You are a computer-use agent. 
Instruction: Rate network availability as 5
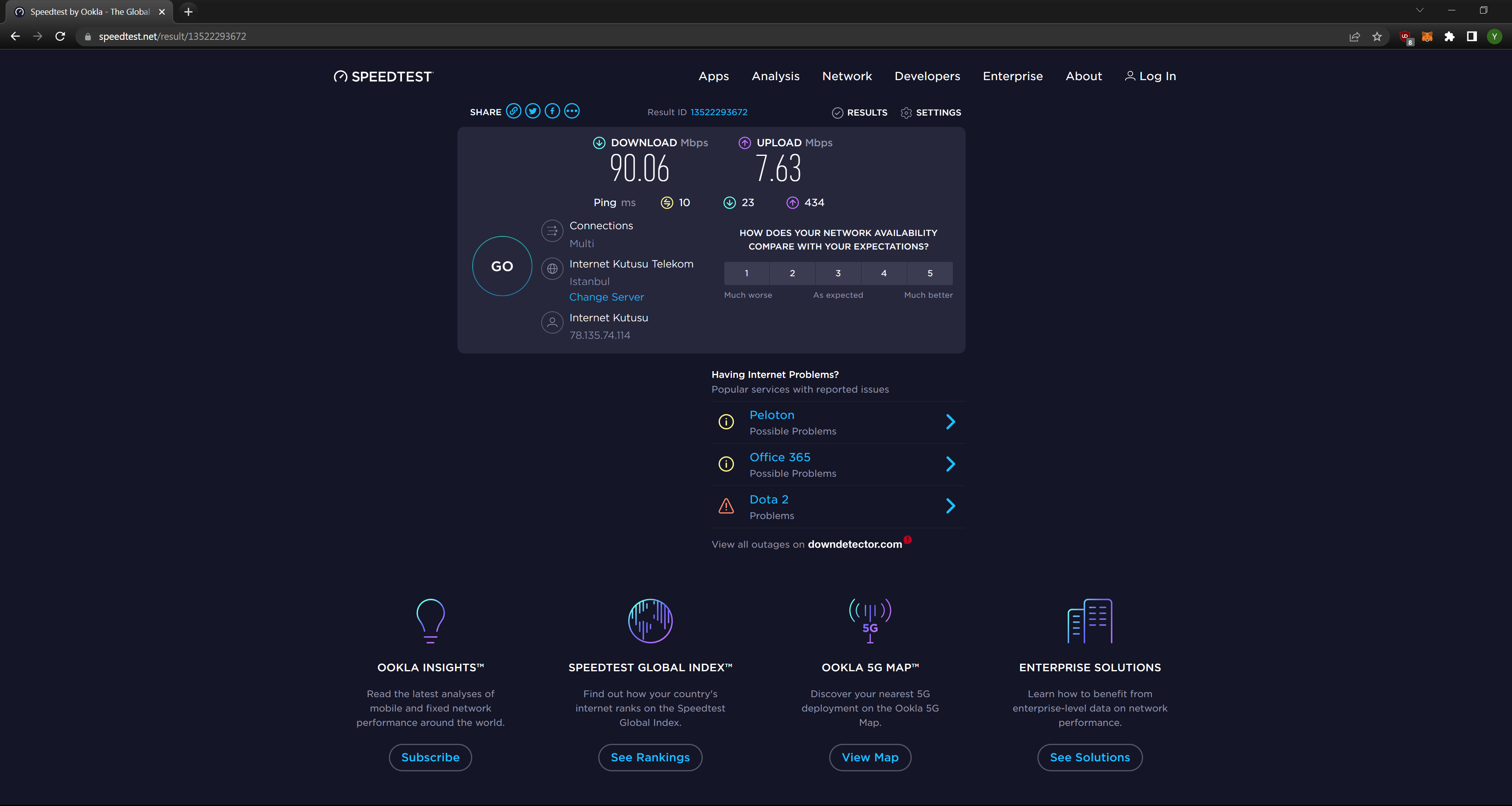pos(930,273)
